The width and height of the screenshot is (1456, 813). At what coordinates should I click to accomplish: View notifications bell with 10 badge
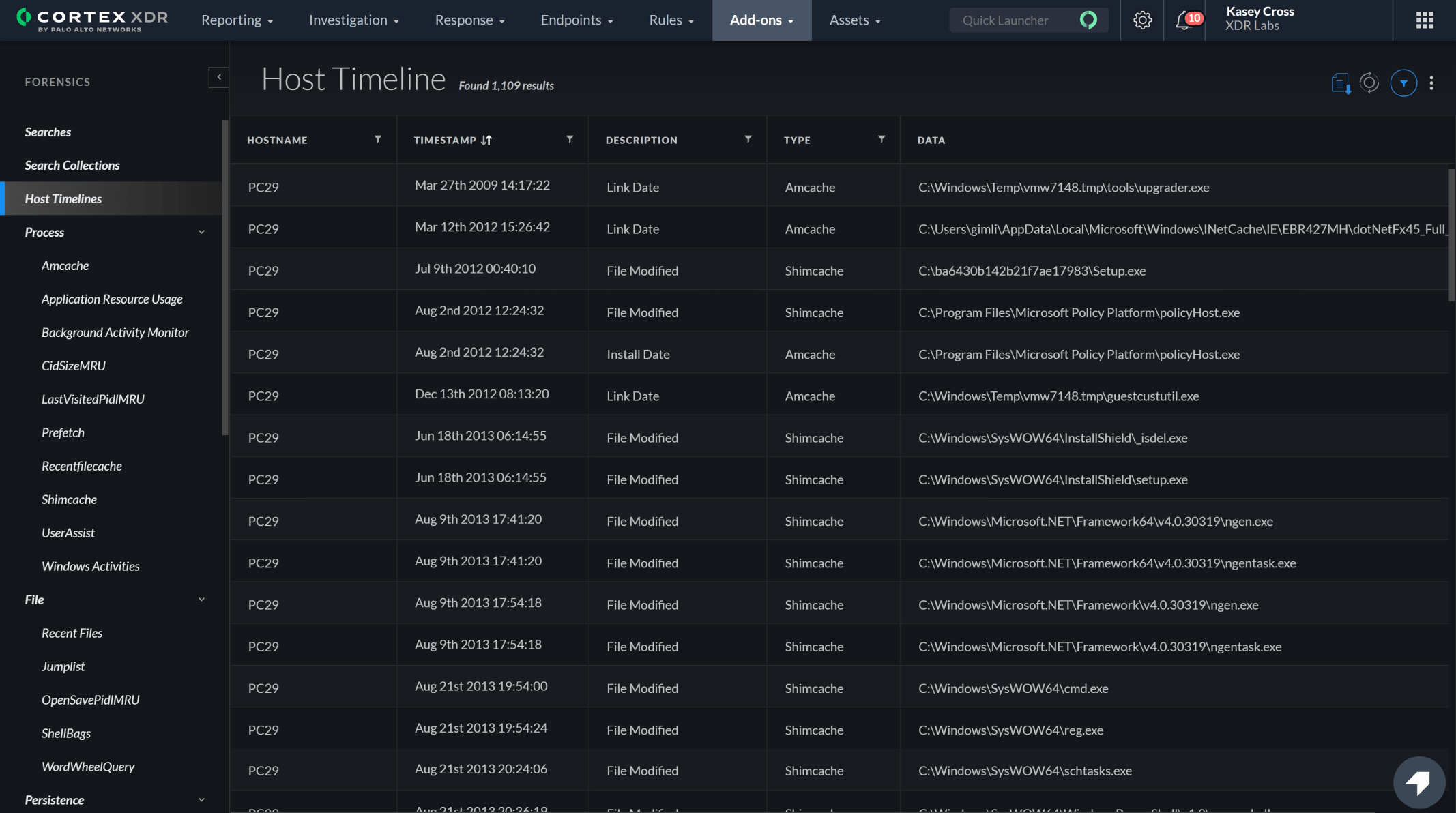(1184, 20)
